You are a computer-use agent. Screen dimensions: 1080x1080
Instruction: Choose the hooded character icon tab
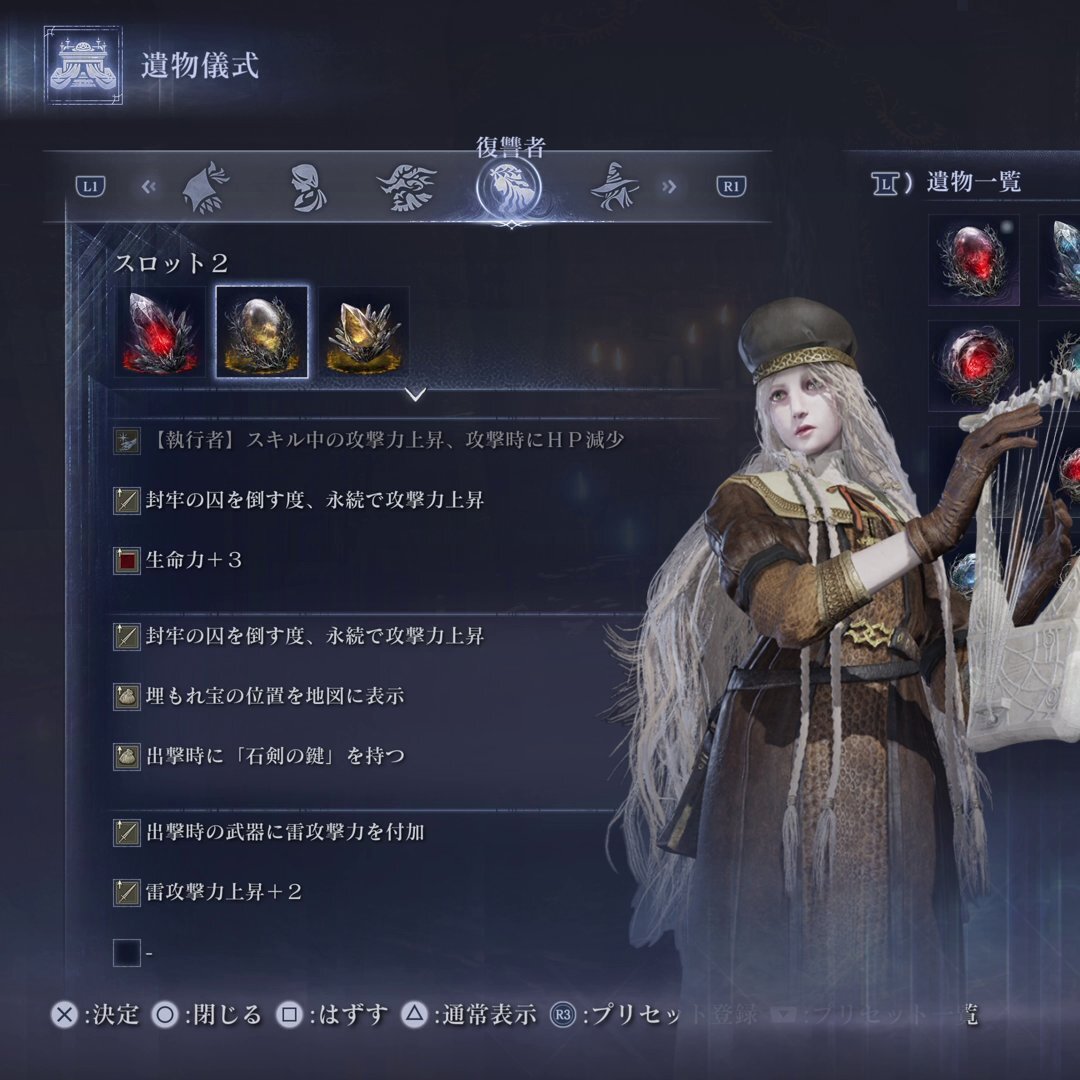point(307,187)
